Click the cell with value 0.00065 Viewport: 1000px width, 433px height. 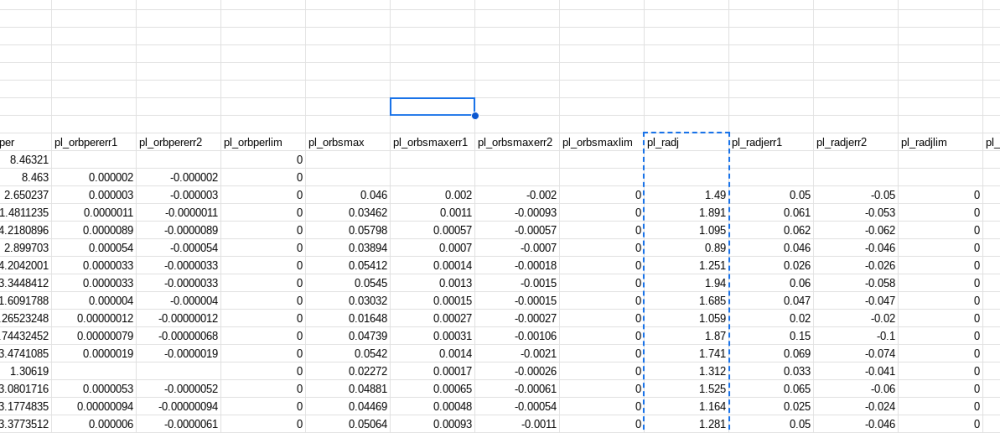pyautogui.click(x=433, y=389)
